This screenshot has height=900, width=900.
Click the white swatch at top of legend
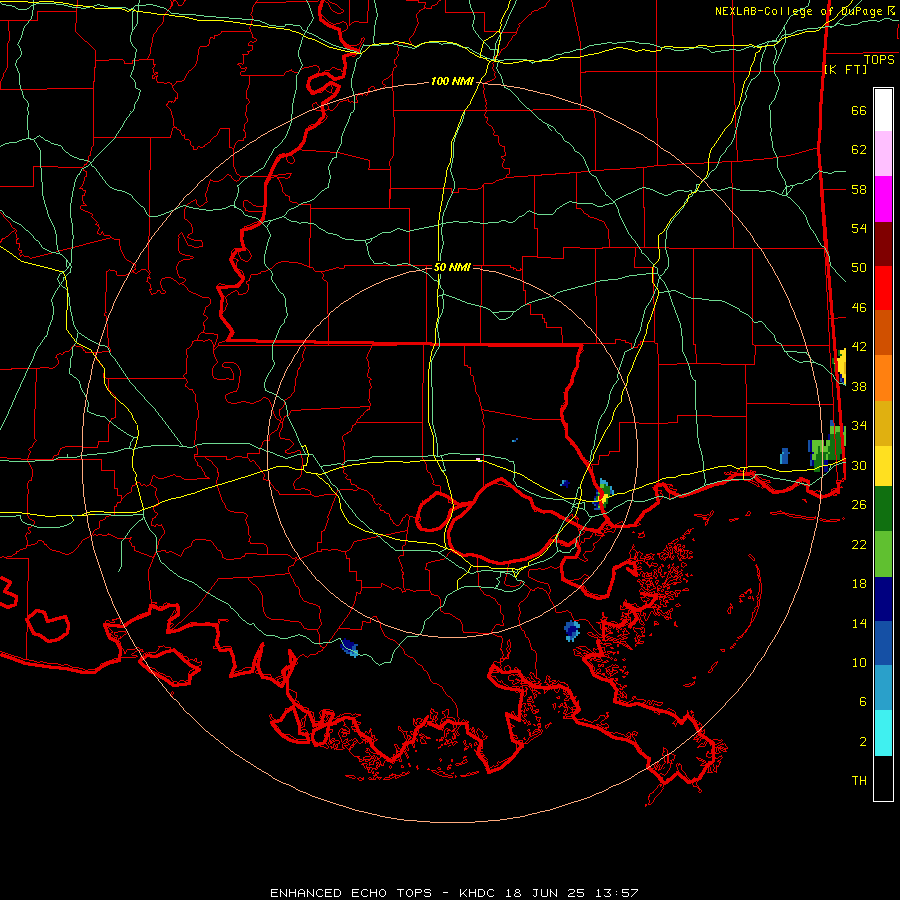coord(883,110)
